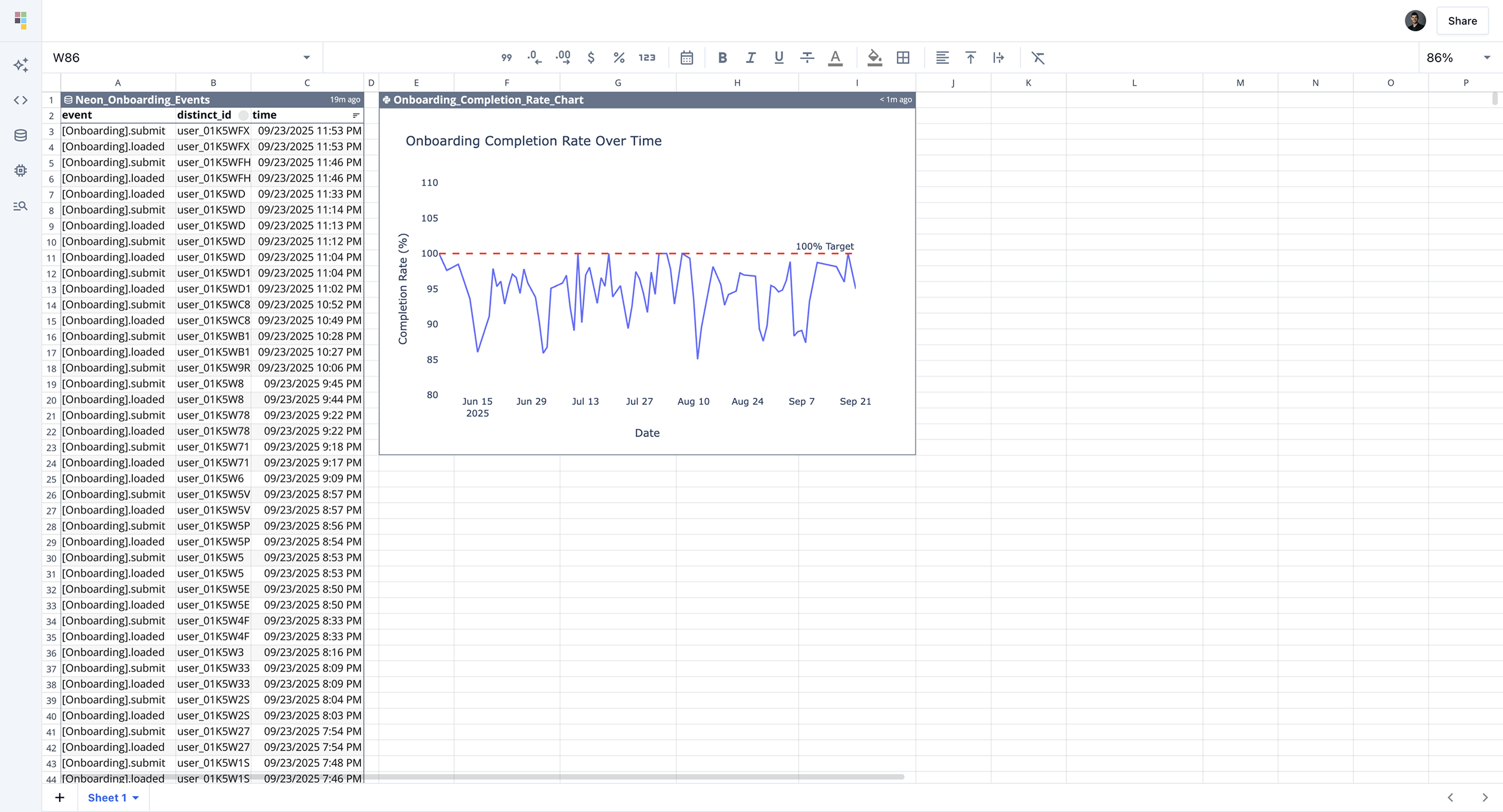
Task: Click decrease decimal places icon
Action: (x=534, y=57)
